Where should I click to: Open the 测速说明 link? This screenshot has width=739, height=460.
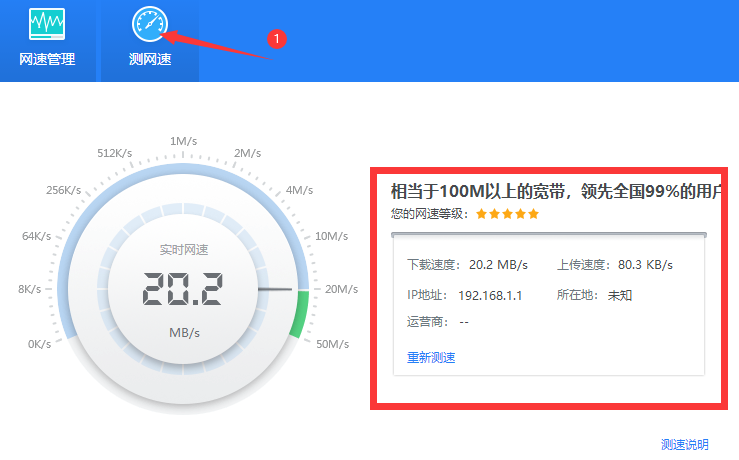(x=685, y=444)
